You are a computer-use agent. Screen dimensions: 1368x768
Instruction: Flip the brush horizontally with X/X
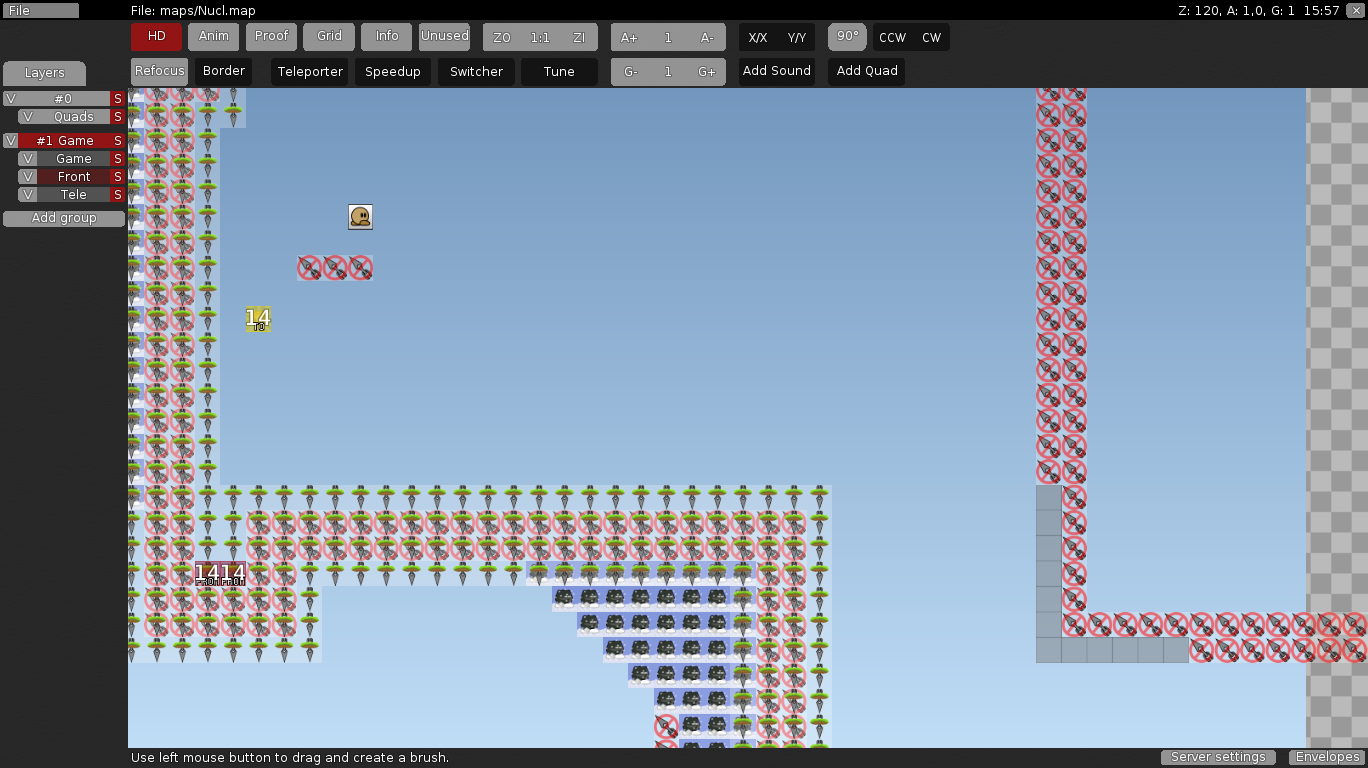point(758,38)
